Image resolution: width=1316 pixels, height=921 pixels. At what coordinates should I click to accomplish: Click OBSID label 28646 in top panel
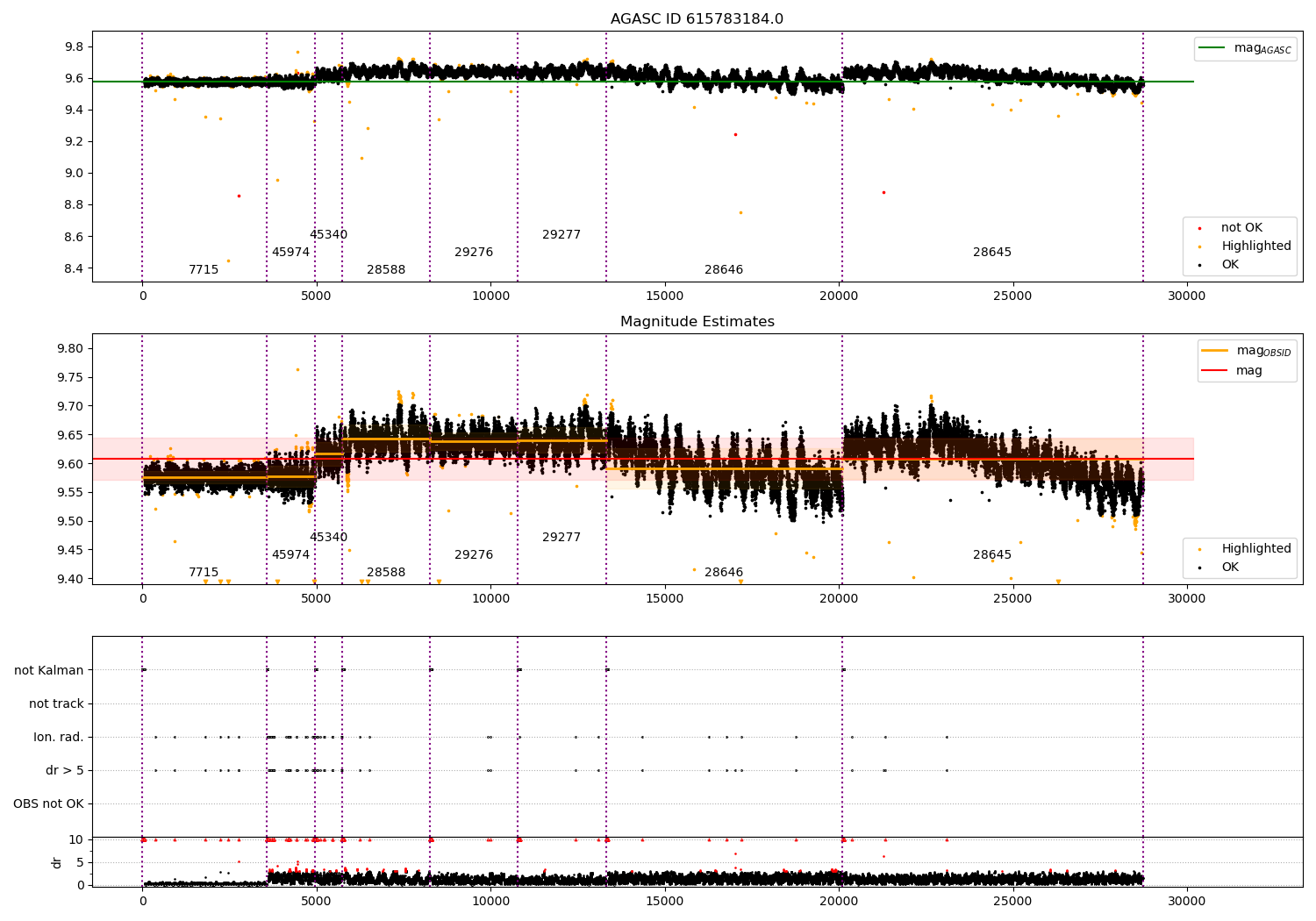coord(724,270)
